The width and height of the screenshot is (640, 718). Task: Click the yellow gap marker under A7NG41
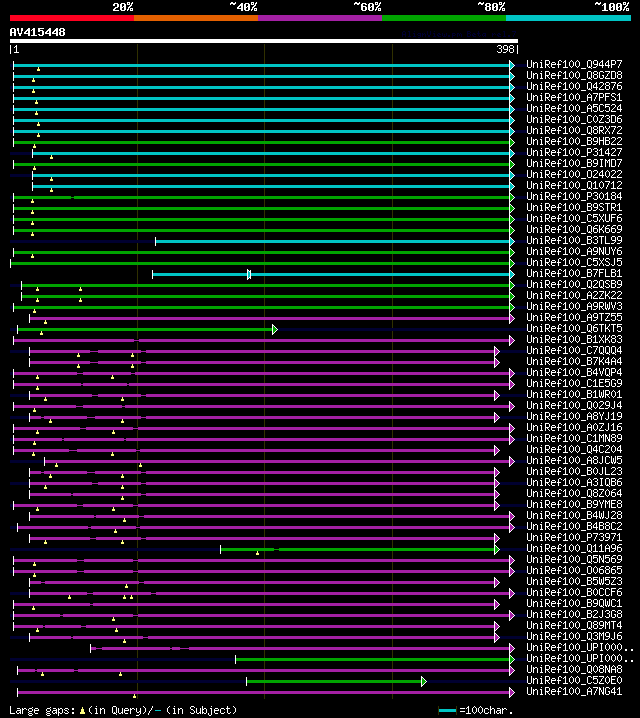[x=135, y=696]
